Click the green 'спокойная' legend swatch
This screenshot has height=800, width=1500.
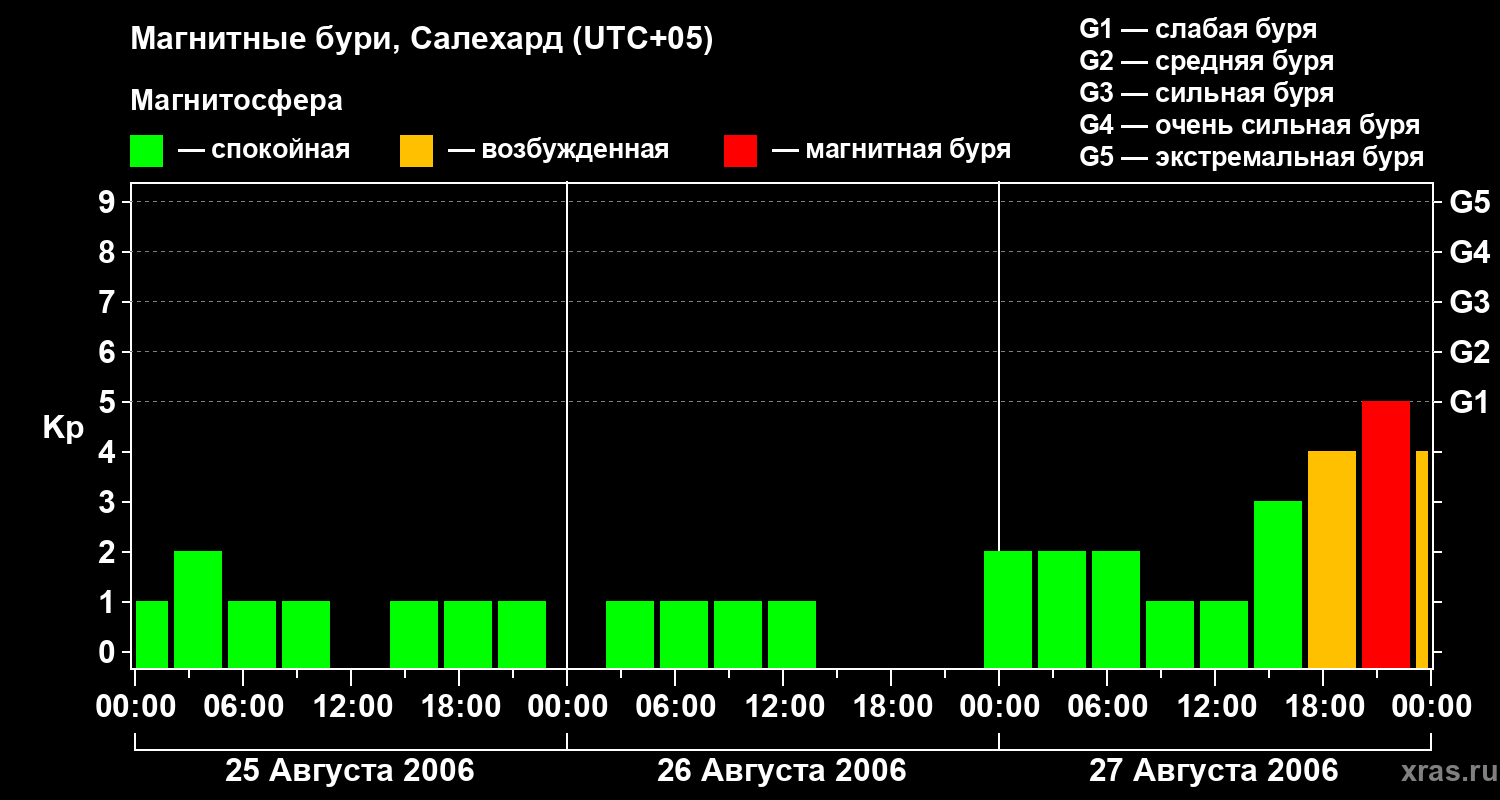tap(147, 150)
